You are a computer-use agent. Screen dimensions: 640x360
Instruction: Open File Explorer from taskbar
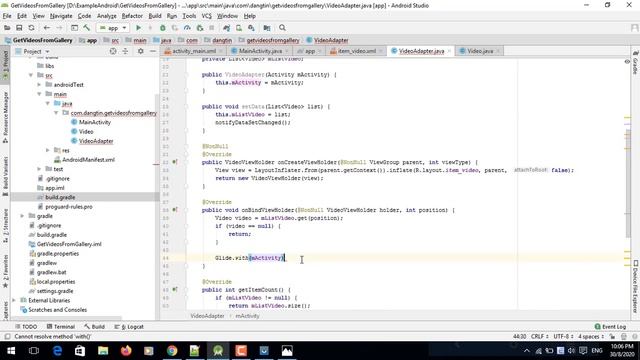click(103, 351)
